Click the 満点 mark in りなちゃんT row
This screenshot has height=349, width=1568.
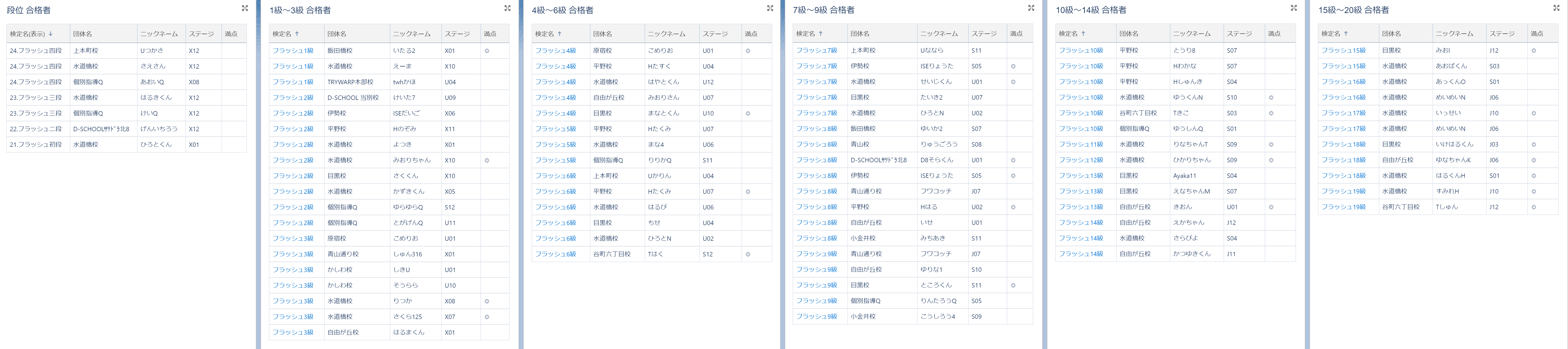point(1271,144)
